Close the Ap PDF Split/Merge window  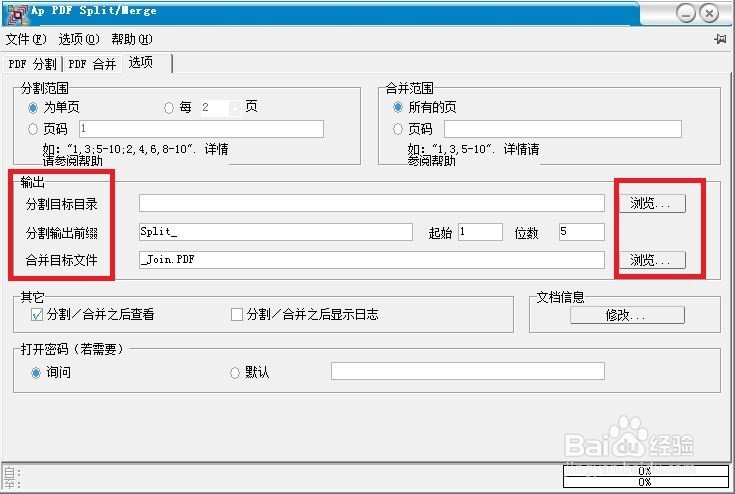click(x=709, y=13)
